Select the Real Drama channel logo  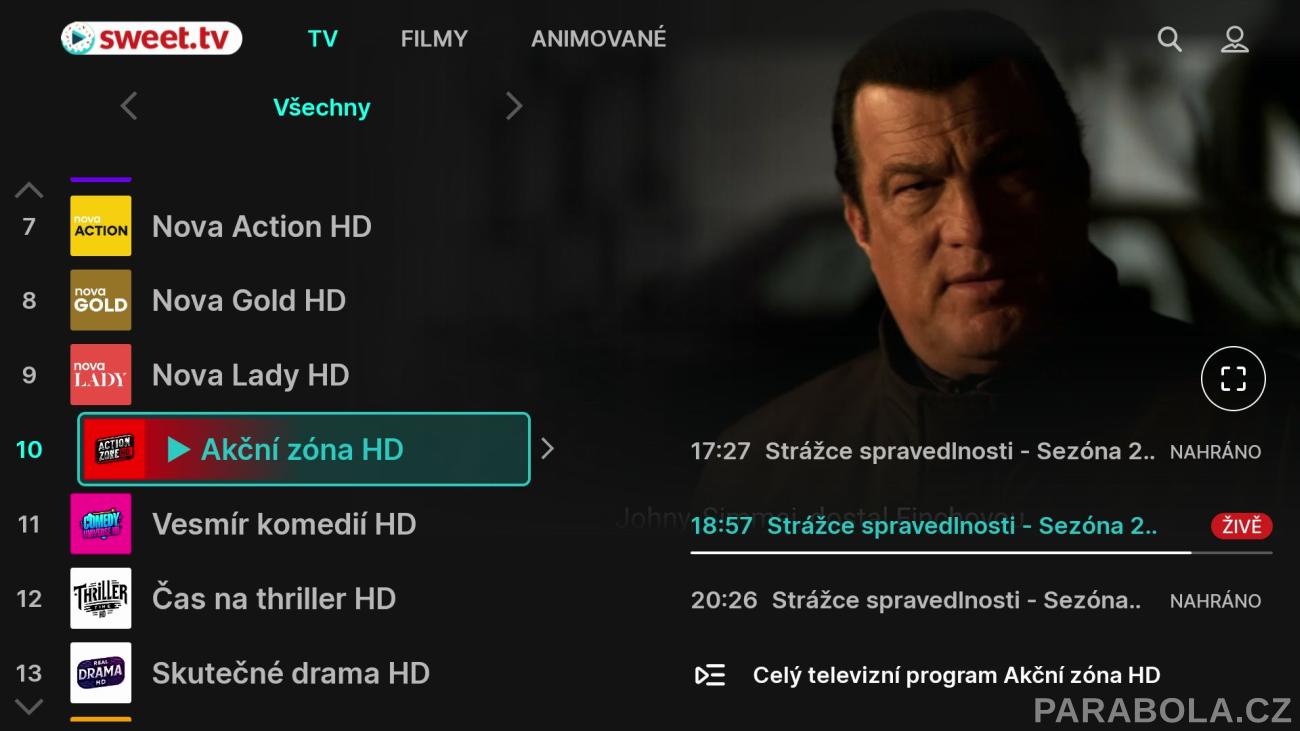point(100,672)
